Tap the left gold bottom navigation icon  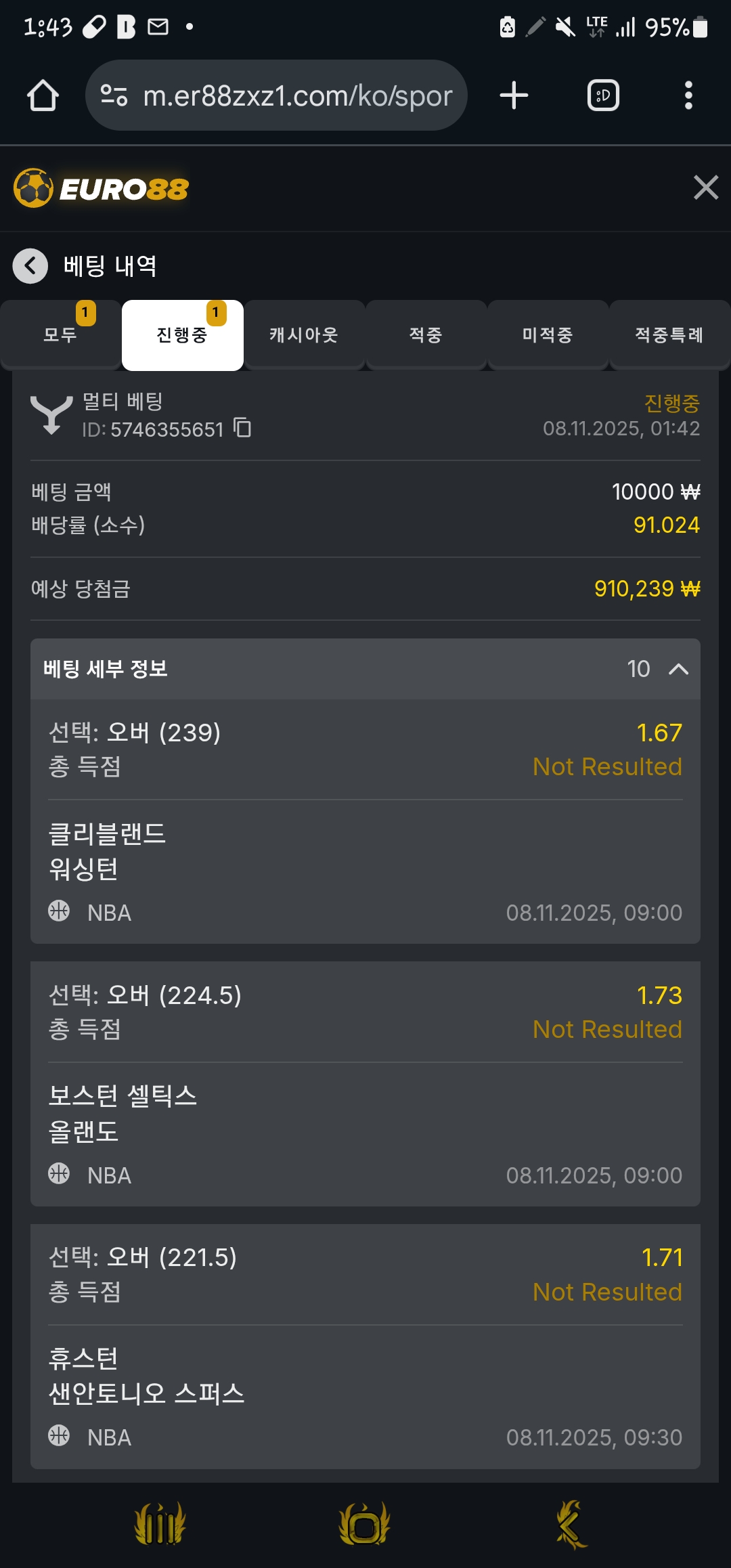(160, 1524)
